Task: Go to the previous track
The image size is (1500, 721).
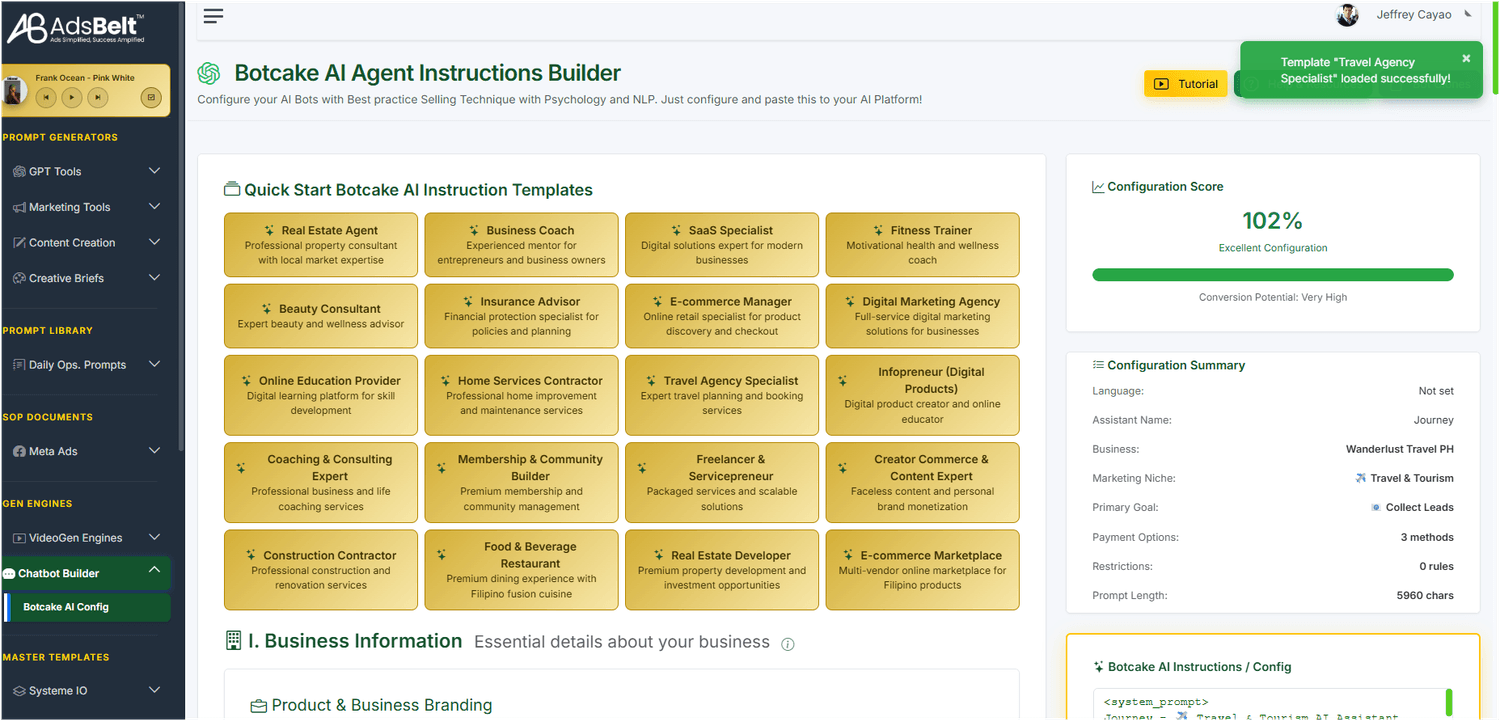Action: 46,97
